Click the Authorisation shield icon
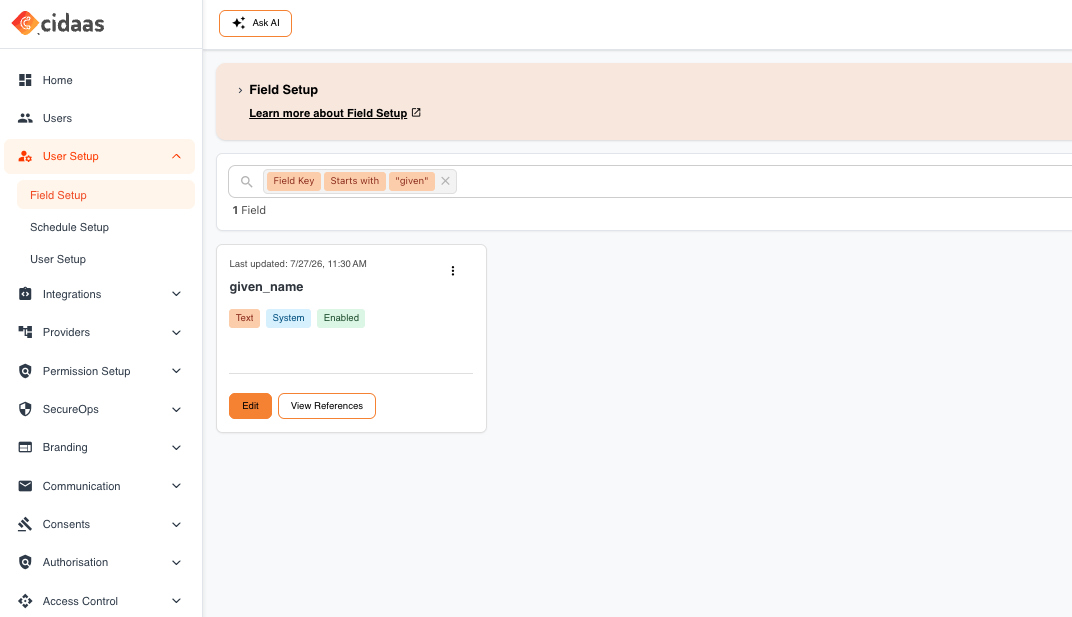Viewport: 1072px width, 617px height. pos(25,562)
